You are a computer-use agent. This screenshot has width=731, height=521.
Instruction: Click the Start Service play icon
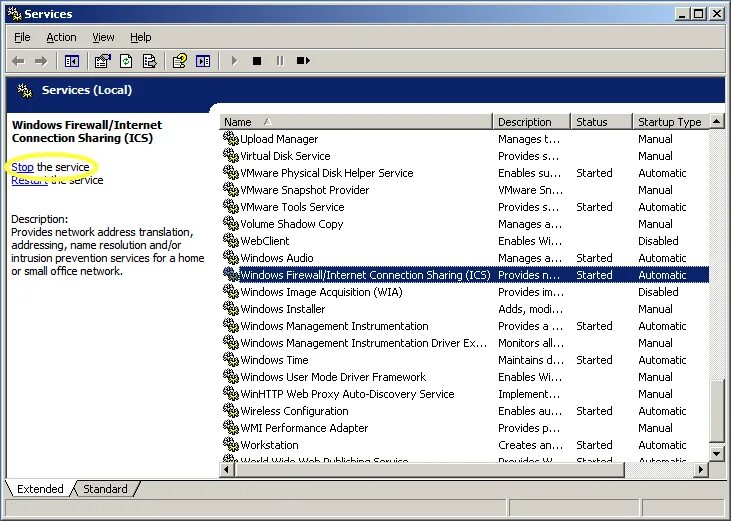click(x=234, y=61)
